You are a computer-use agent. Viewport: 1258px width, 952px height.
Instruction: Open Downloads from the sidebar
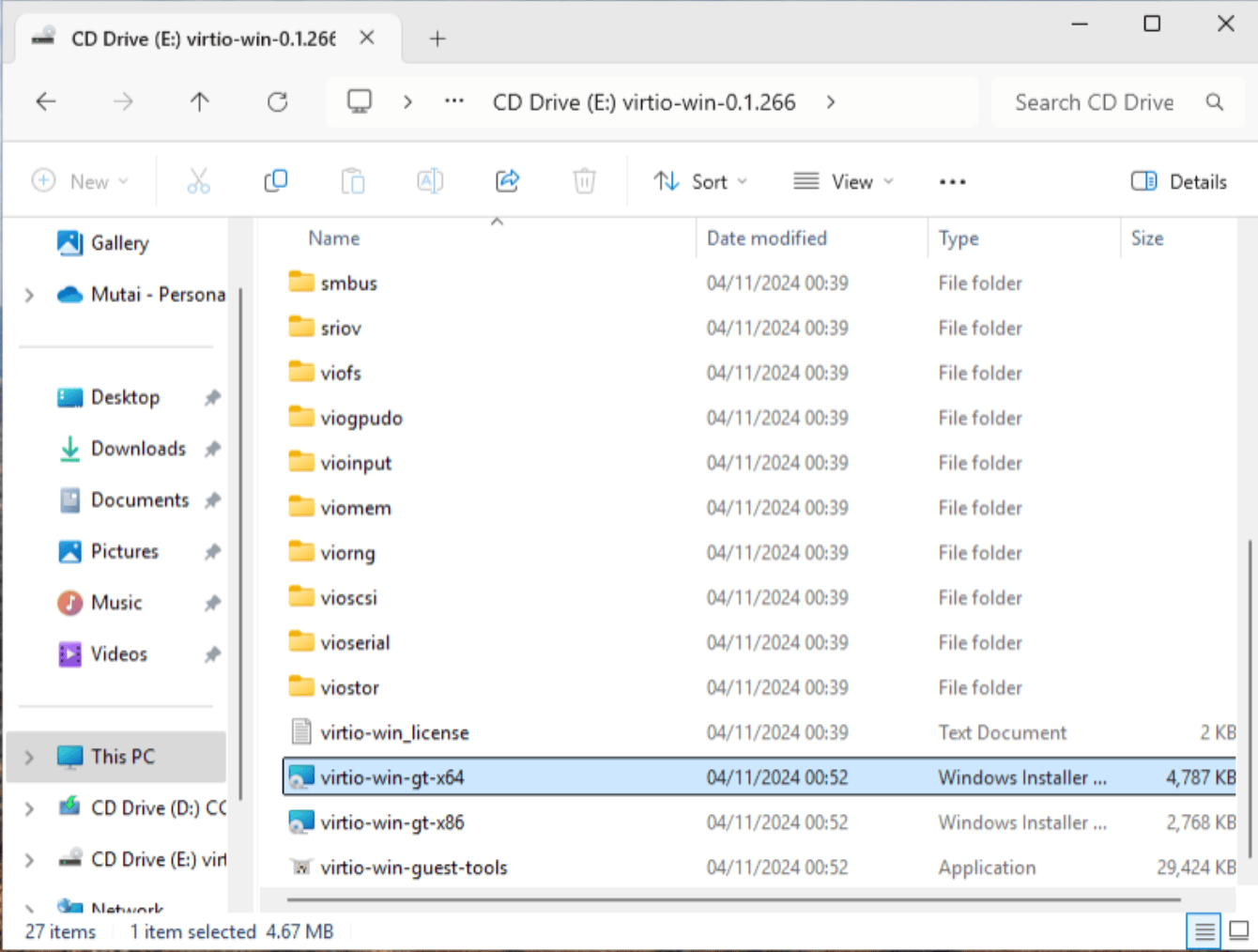click(x=137, y=448)
